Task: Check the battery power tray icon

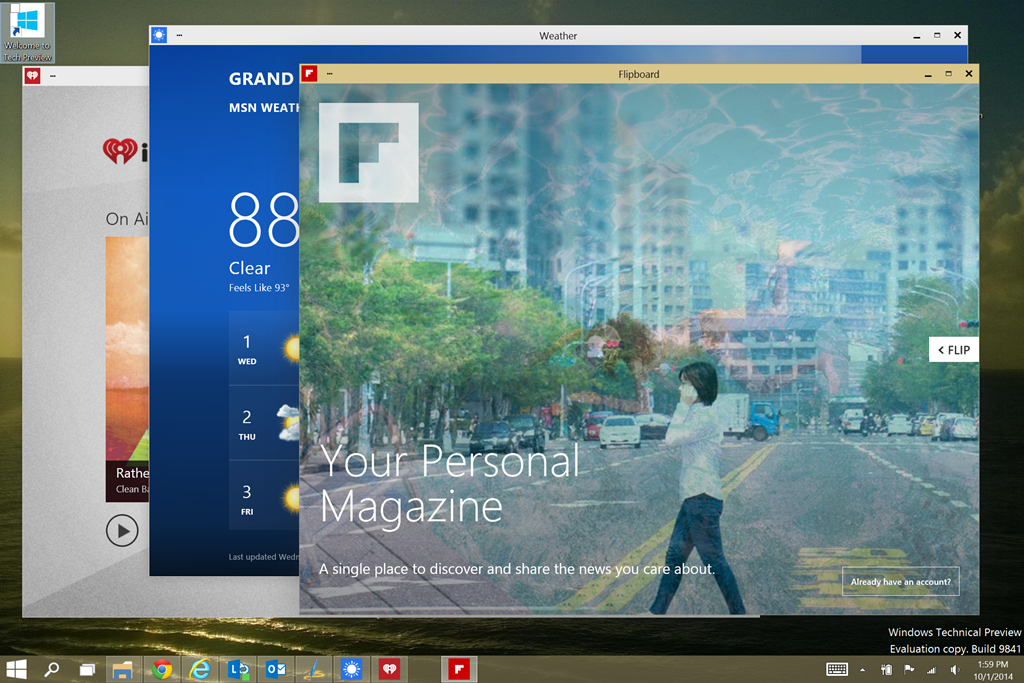Action: 886,669
